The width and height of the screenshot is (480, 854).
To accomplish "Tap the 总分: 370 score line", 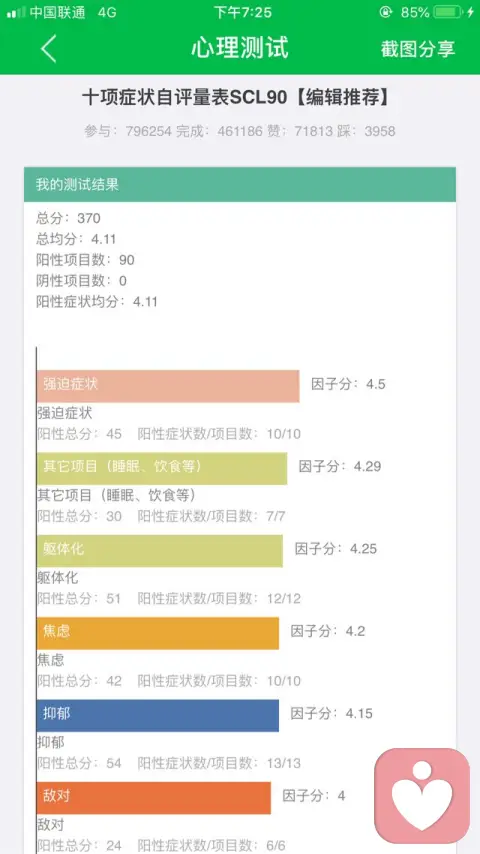I will point(68,218).
